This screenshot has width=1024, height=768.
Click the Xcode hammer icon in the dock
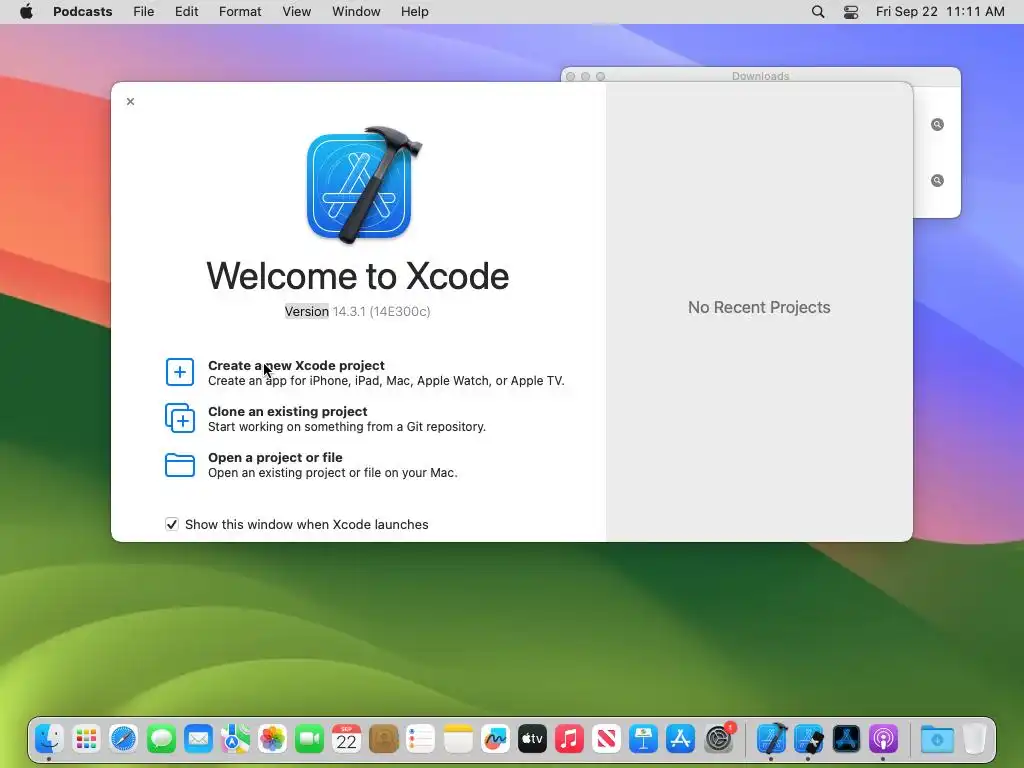tap(771, 739)
